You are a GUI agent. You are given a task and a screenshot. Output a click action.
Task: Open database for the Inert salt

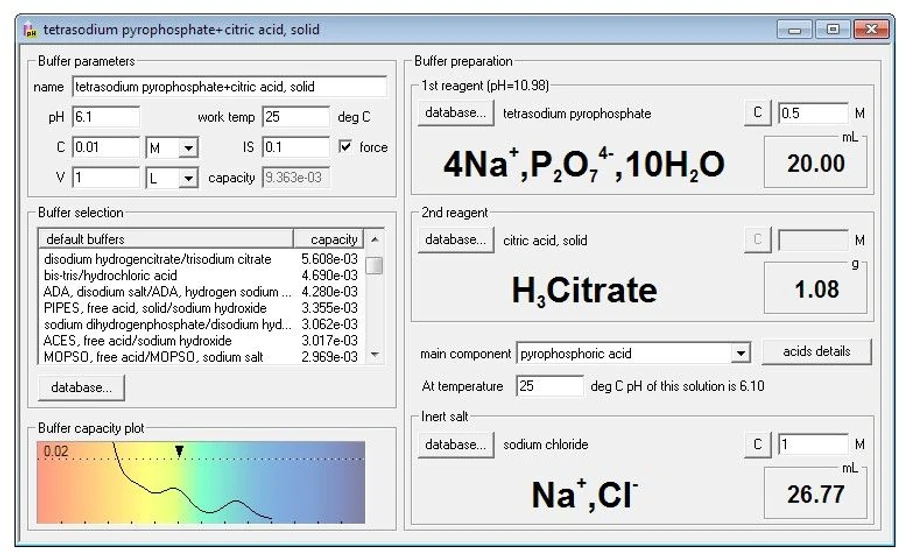(x=456, y=444)
